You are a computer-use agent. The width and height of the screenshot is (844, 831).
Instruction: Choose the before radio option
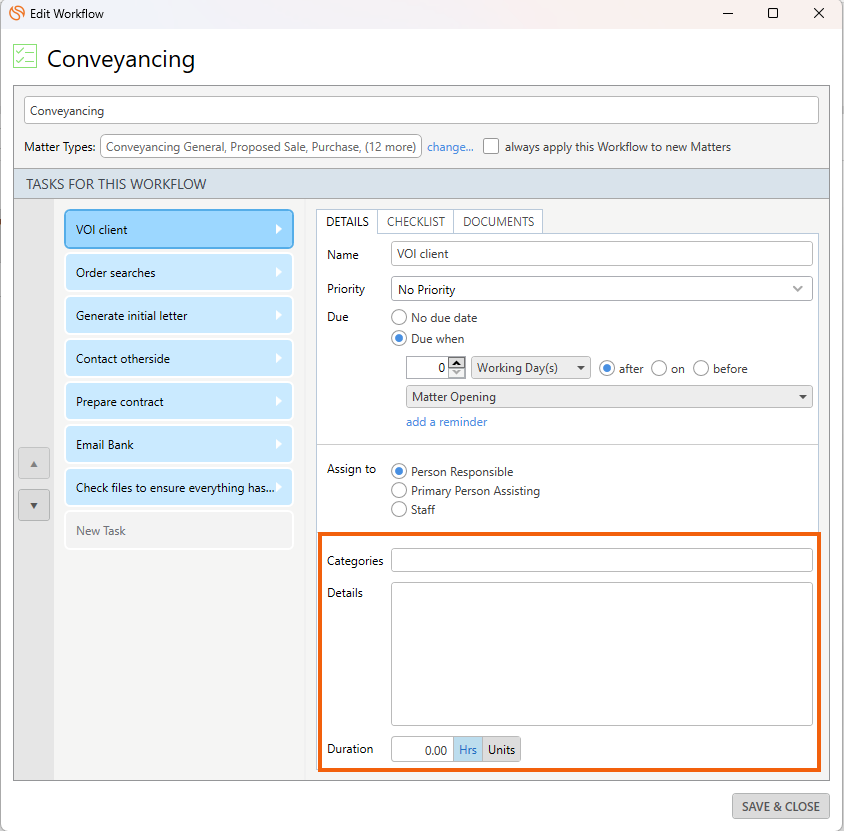pos(701,368)
